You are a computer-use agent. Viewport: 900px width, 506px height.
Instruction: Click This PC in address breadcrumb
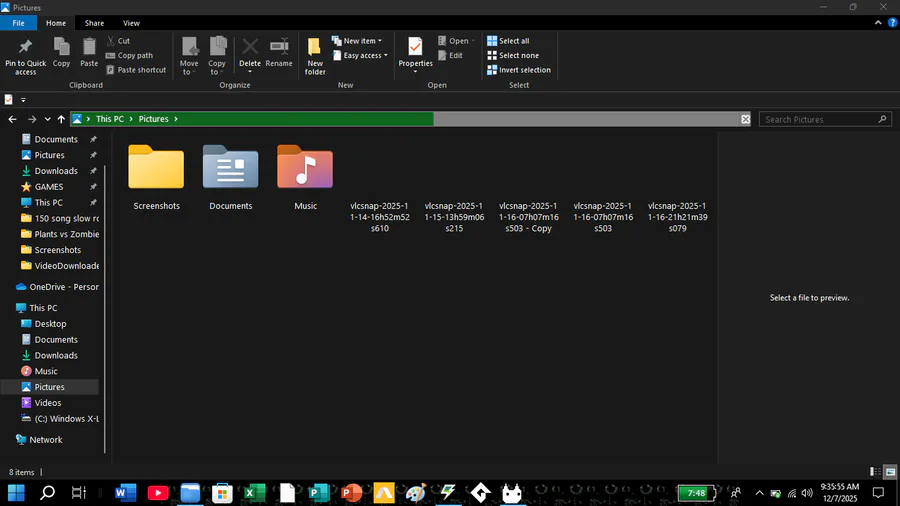(110, 119)
